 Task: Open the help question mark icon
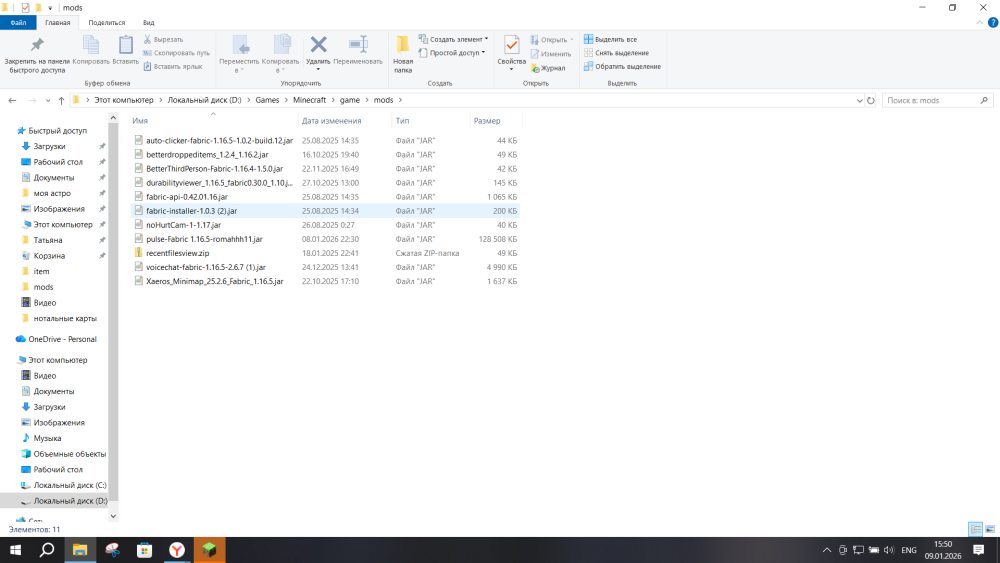tap(992, 22)
